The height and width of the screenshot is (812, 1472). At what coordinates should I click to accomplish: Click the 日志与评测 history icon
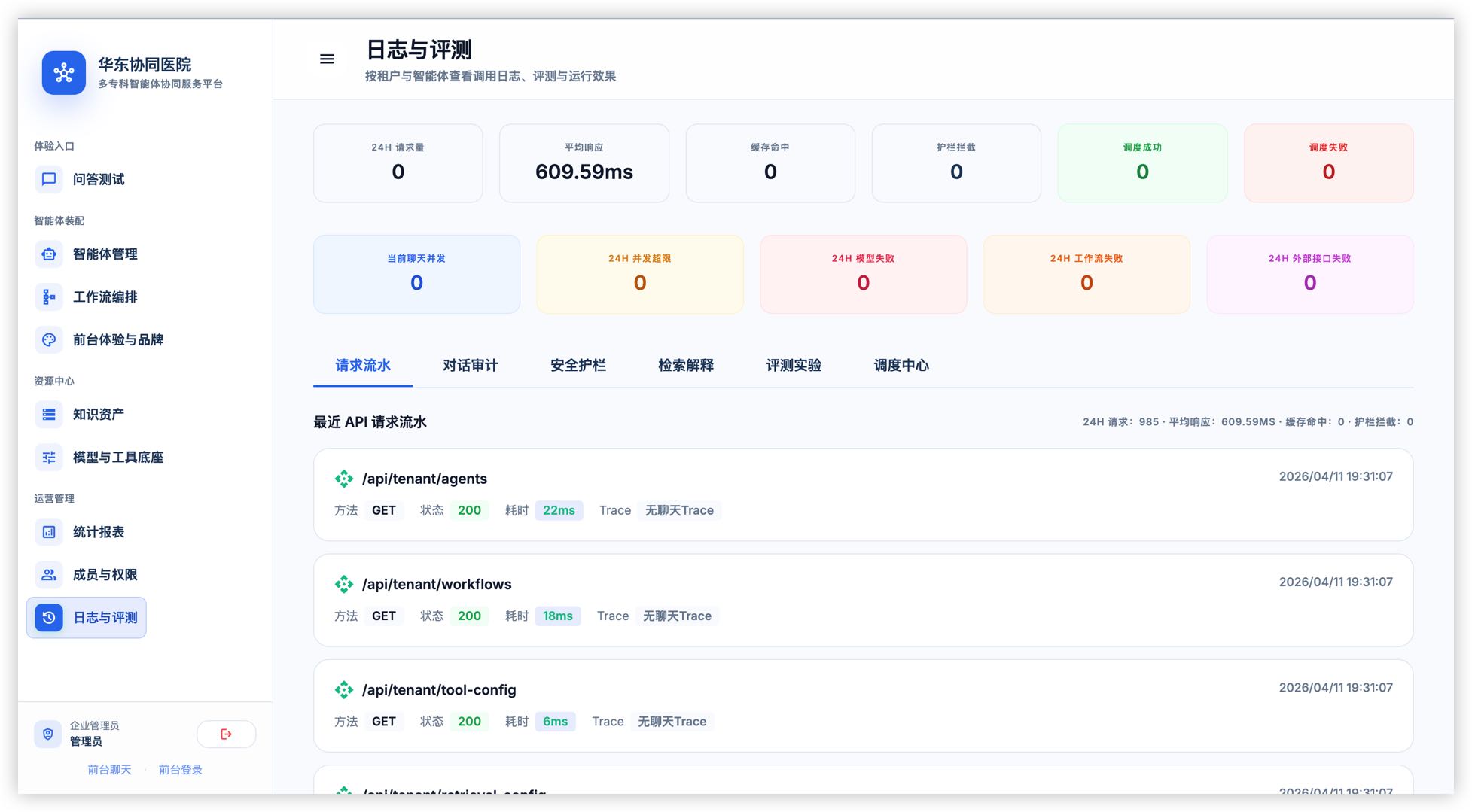pos(49,618)
